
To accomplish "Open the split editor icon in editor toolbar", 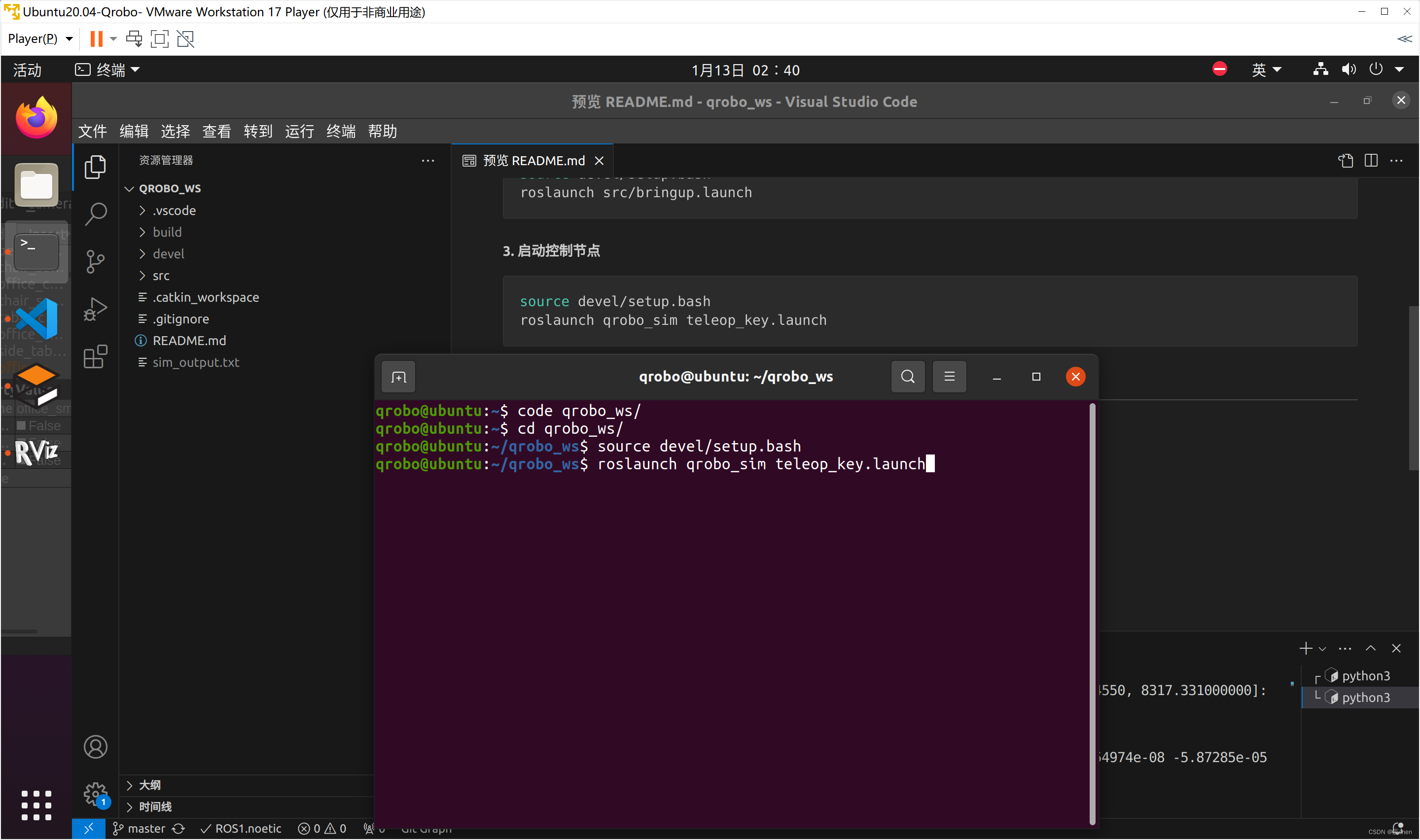I will click(x=1371, y=161).
